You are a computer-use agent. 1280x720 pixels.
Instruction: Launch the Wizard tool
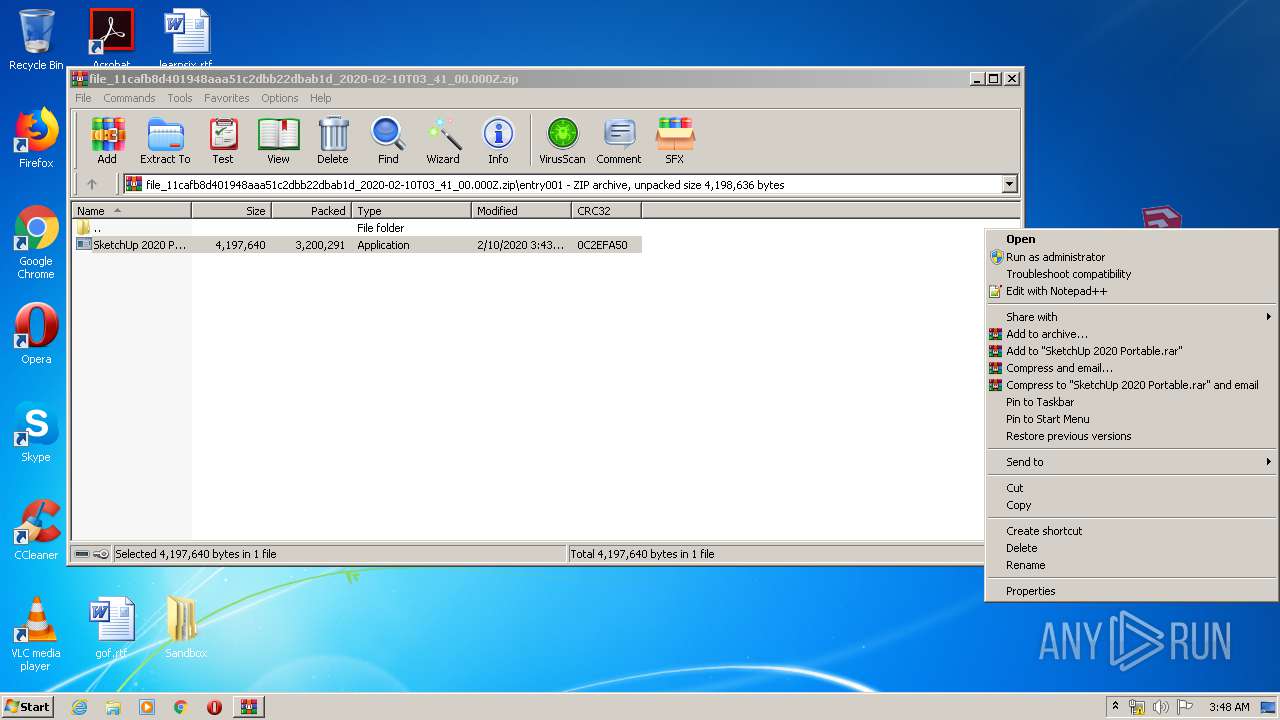[x=443, y=141]
